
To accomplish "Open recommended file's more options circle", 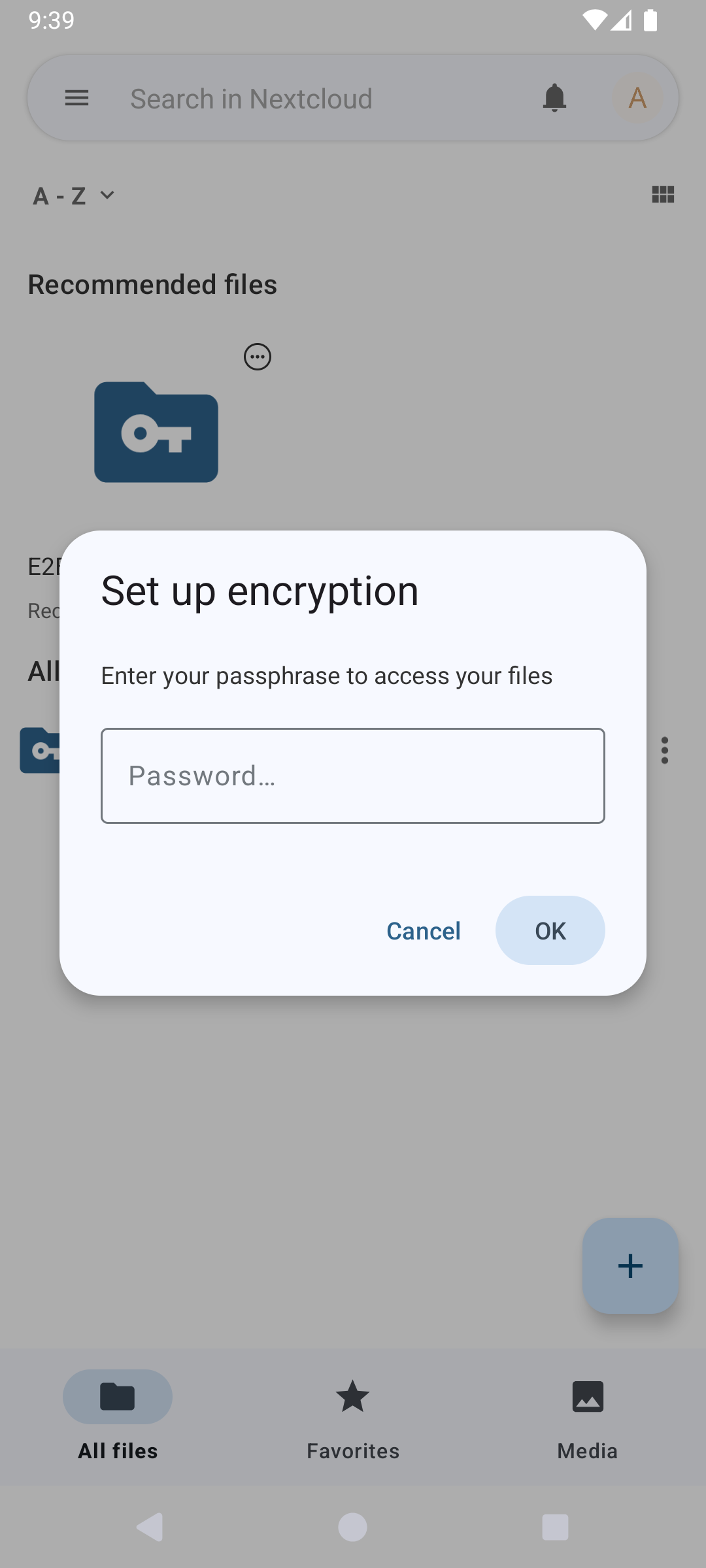I will tap(258, 357).
